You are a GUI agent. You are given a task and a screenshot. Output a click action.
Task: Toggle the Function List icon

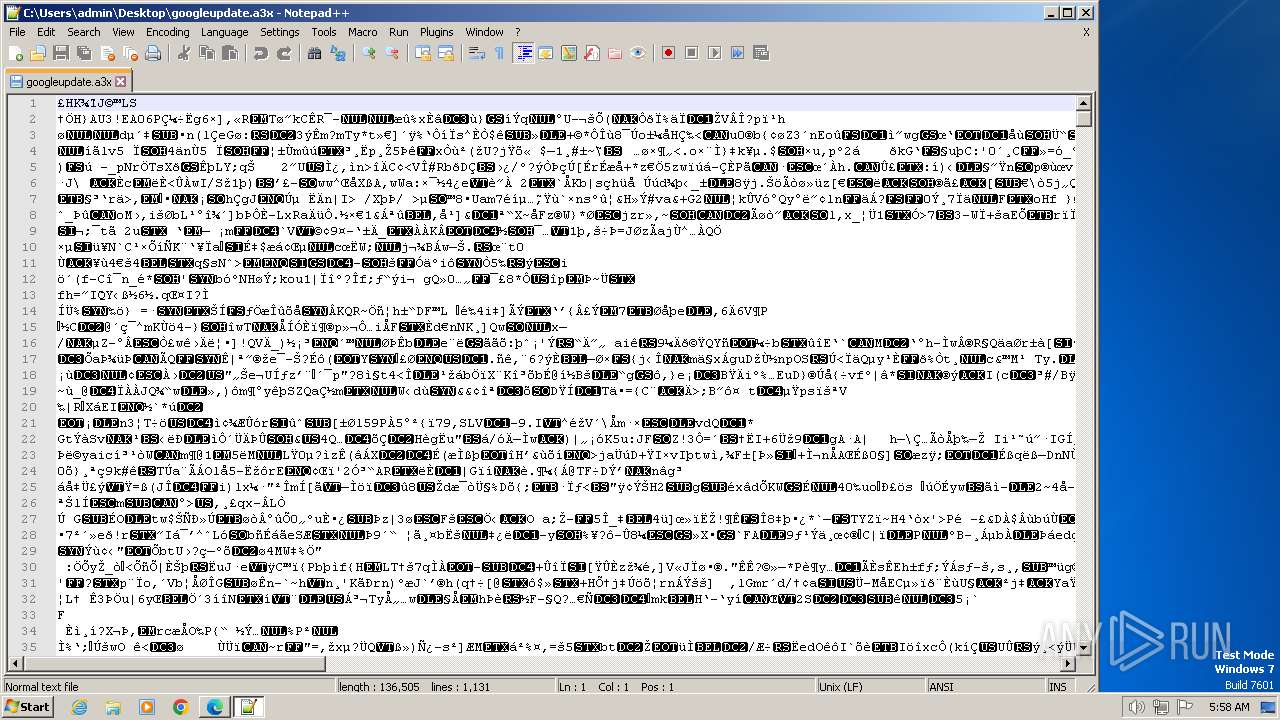tap(592, 53)
